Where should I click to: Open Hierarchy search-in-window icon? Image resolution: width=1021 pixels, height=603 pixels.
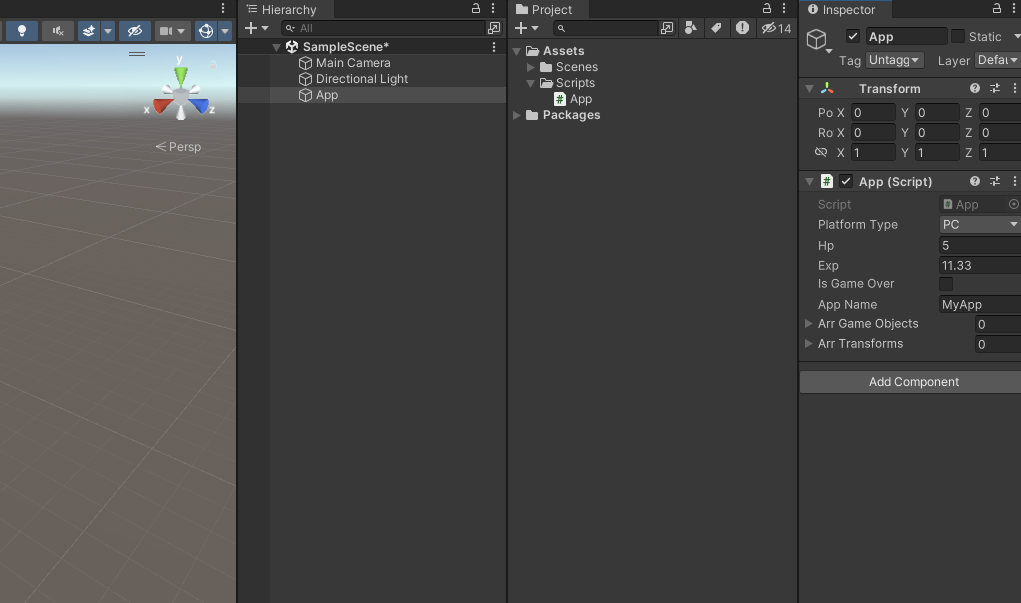pos(494,28)
